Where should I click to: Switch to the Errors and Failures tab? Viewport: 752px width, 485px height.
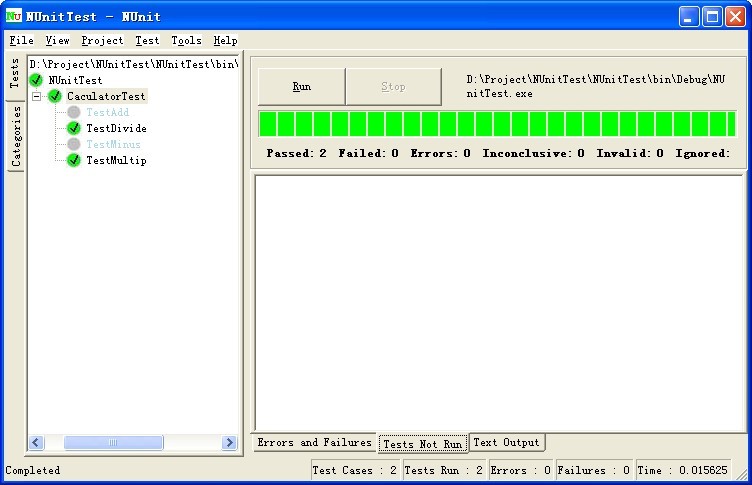point(314,443)
